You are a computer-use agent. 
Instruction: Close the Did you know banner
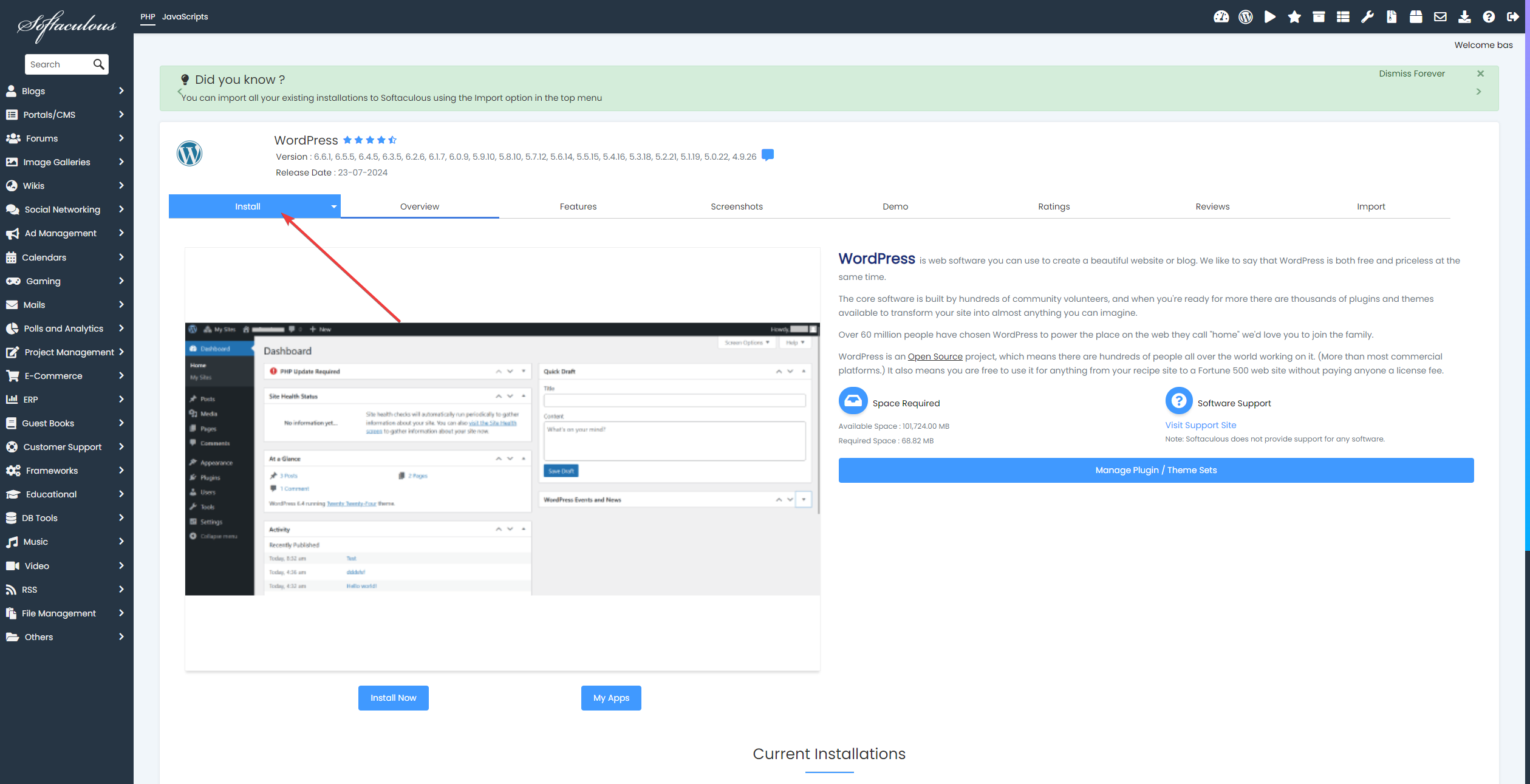[x=1480, y=73]
